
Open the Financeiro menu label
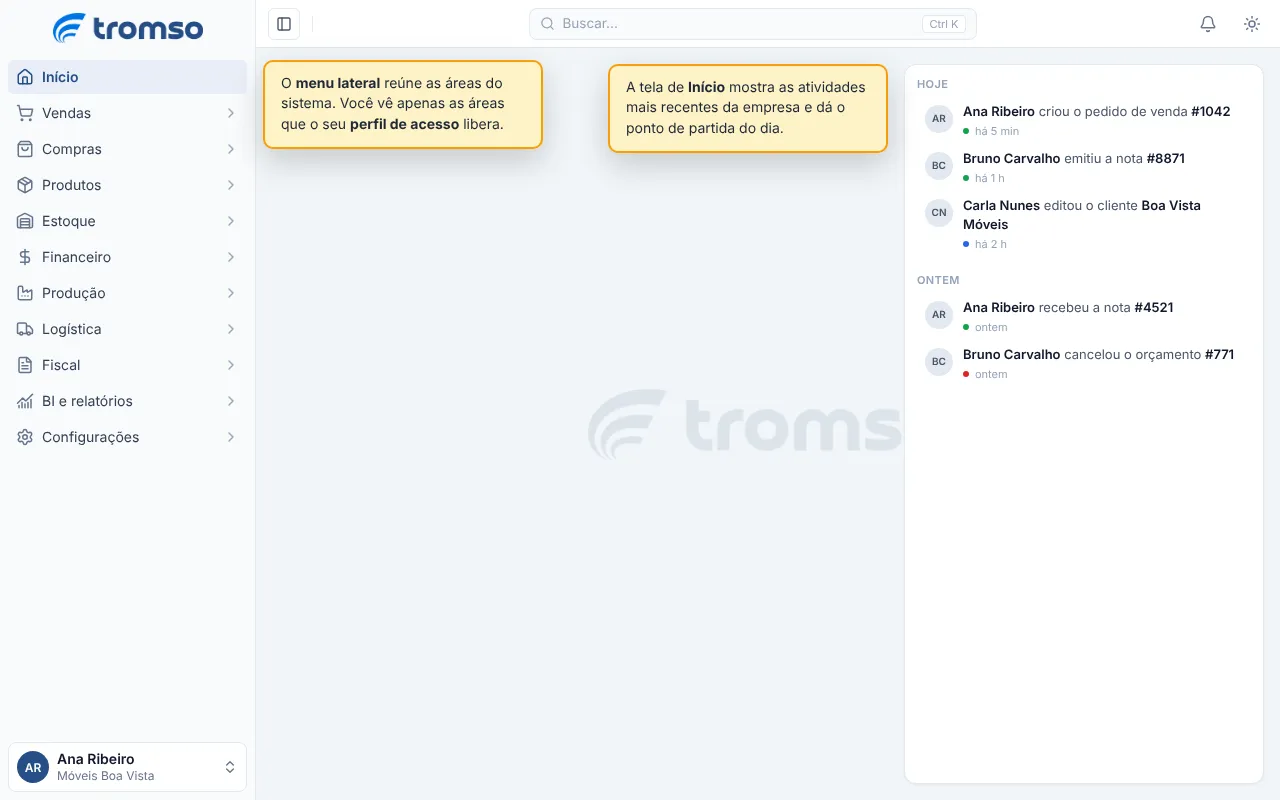(x=76, y=257)
